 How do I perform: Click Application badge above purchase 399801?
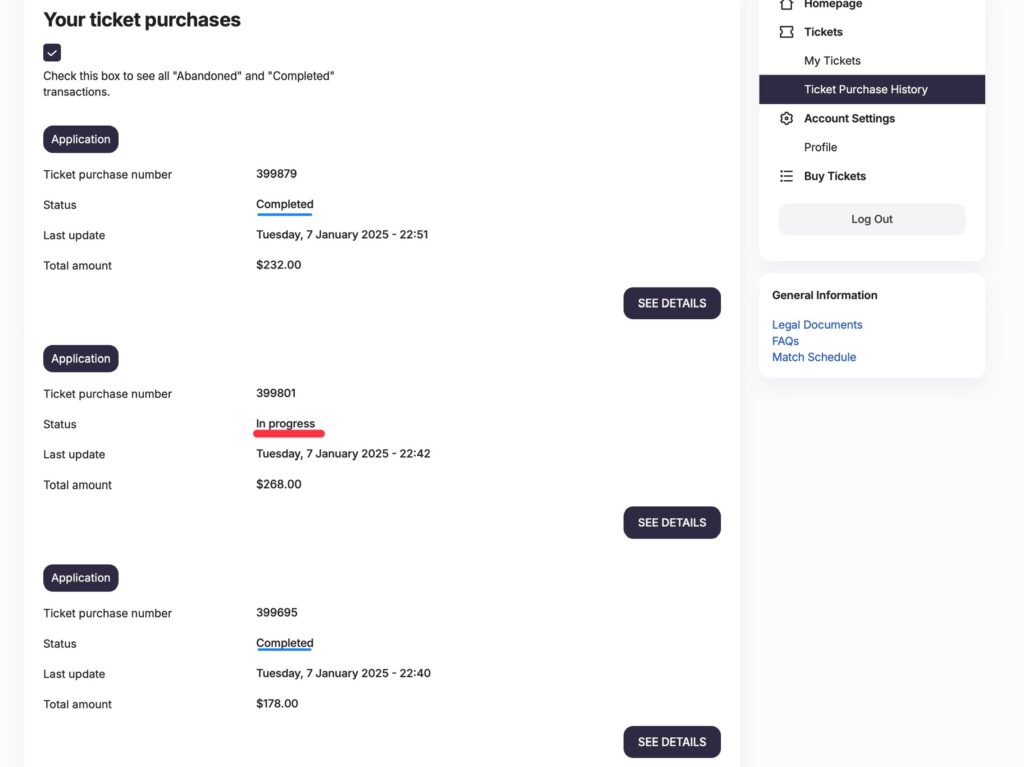tap(81, 359)
